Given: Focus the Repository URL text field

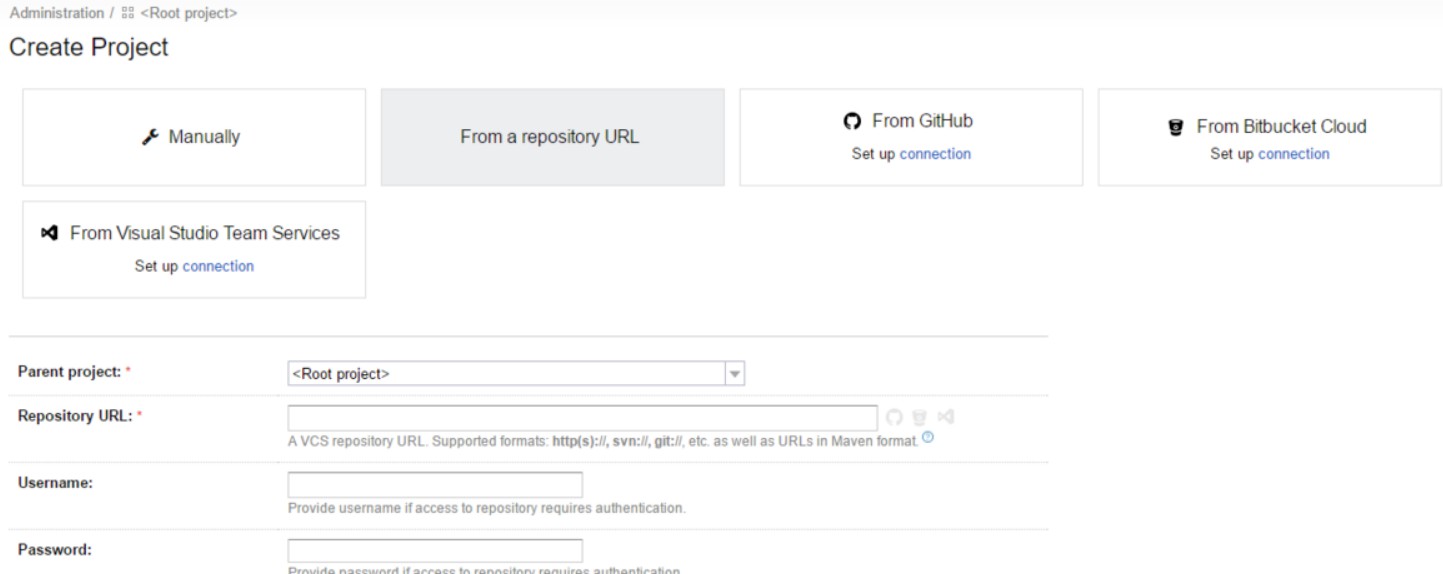Looking at the screenshot, I should [x=582, y=417].
